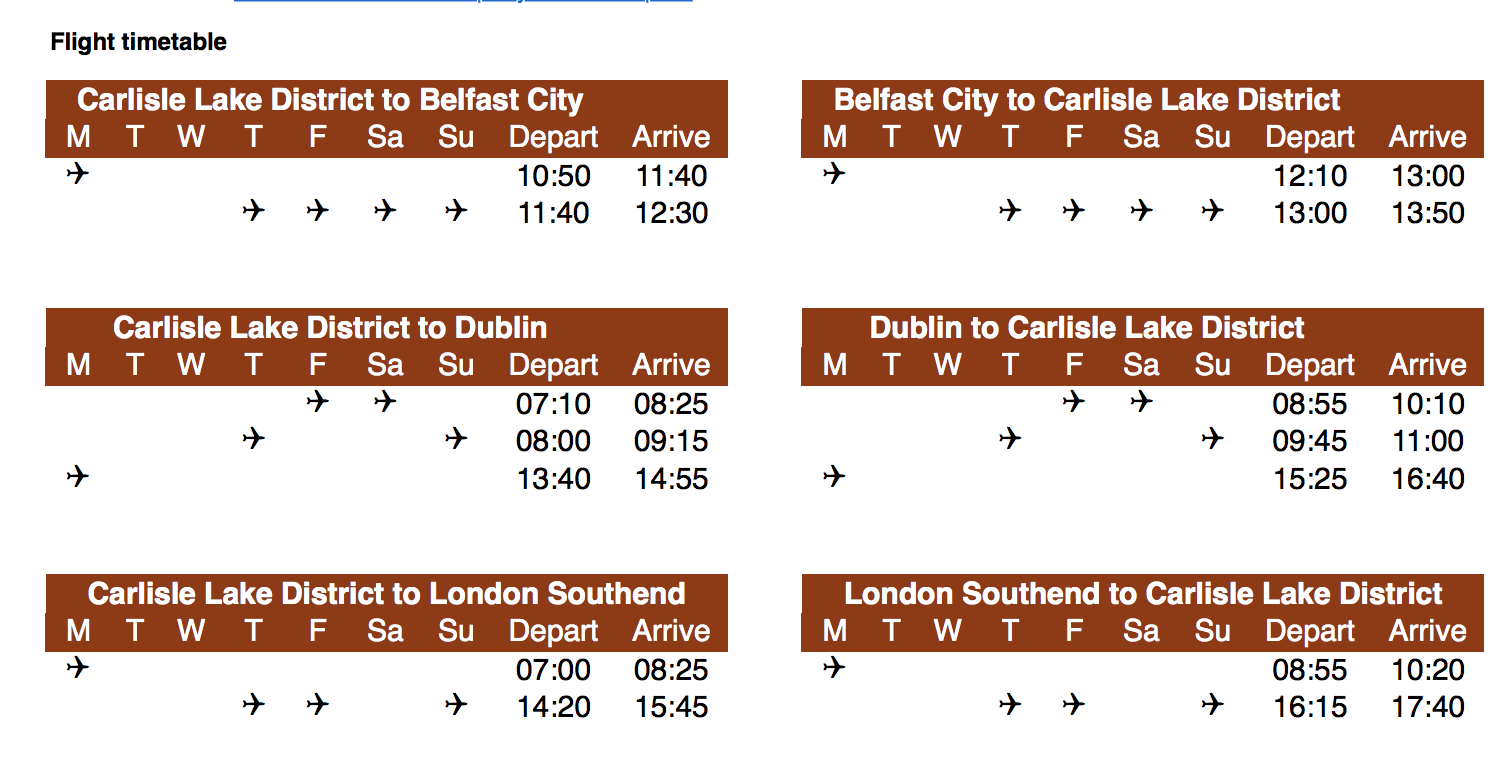Click the "Flight timetable" heading text
Viewport: 1502px width, 758px height.
pos(138,42)
